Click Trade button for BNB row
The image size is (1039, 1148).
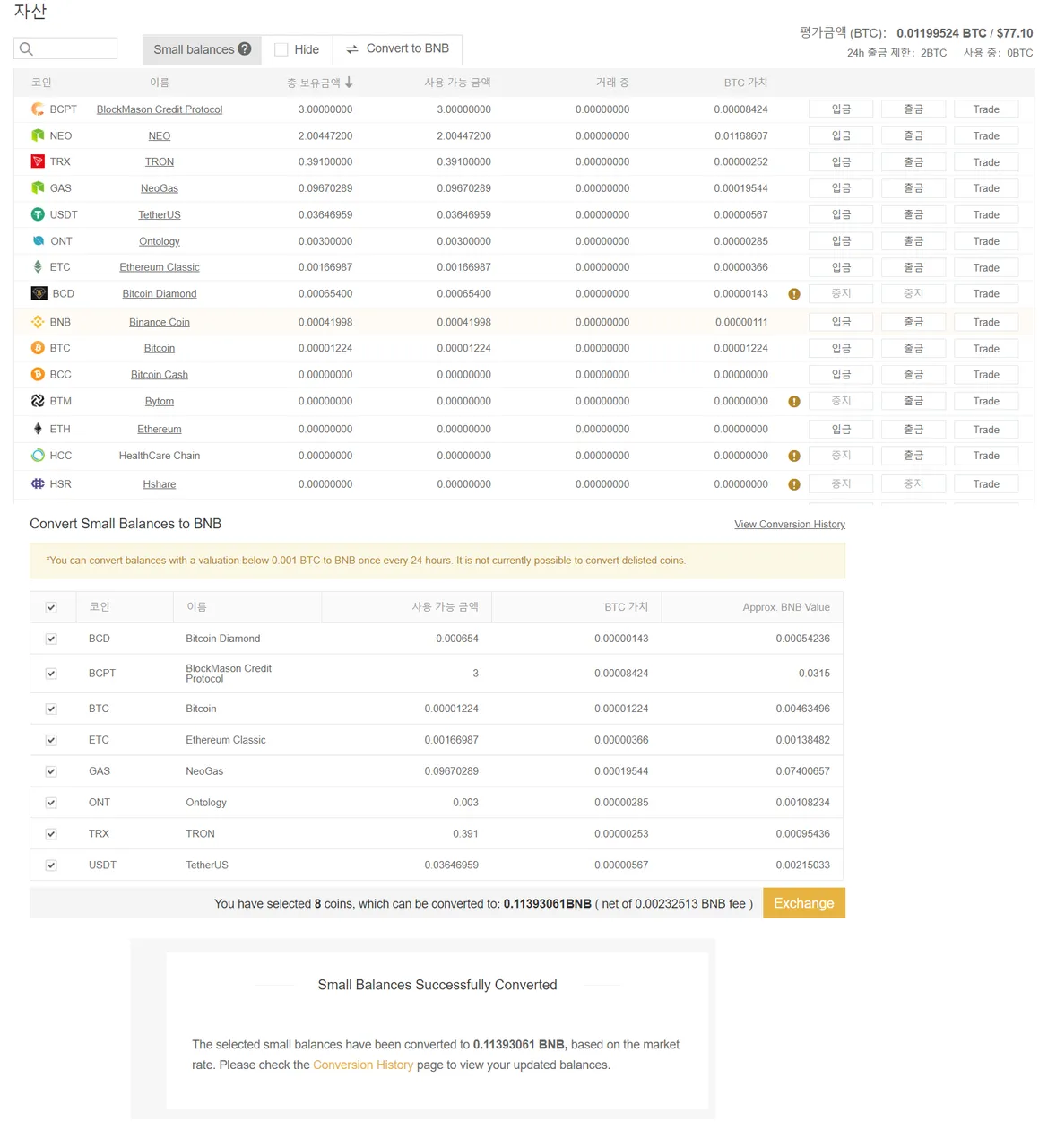point(986,322)
